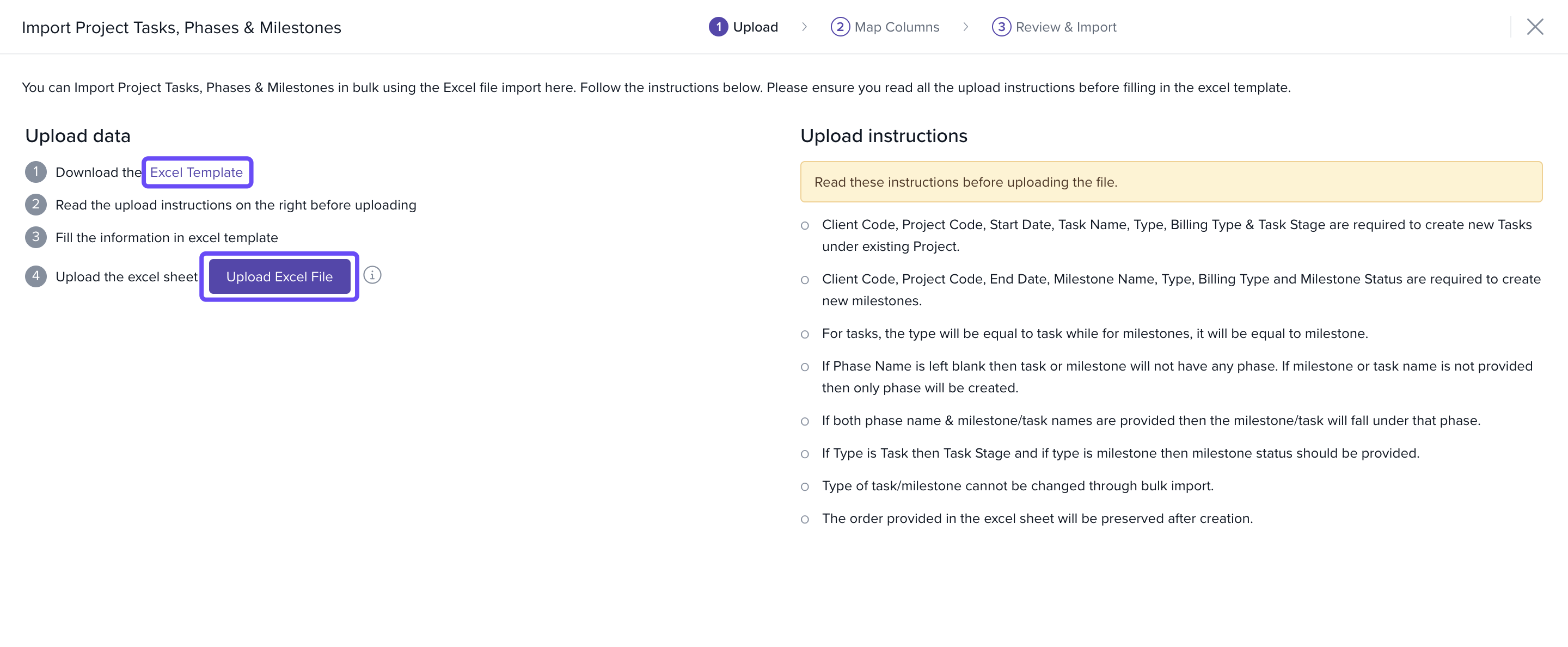Click the numbered bullet 1 under Upload data
1568x647 pixels.
[x=36, y=171]
